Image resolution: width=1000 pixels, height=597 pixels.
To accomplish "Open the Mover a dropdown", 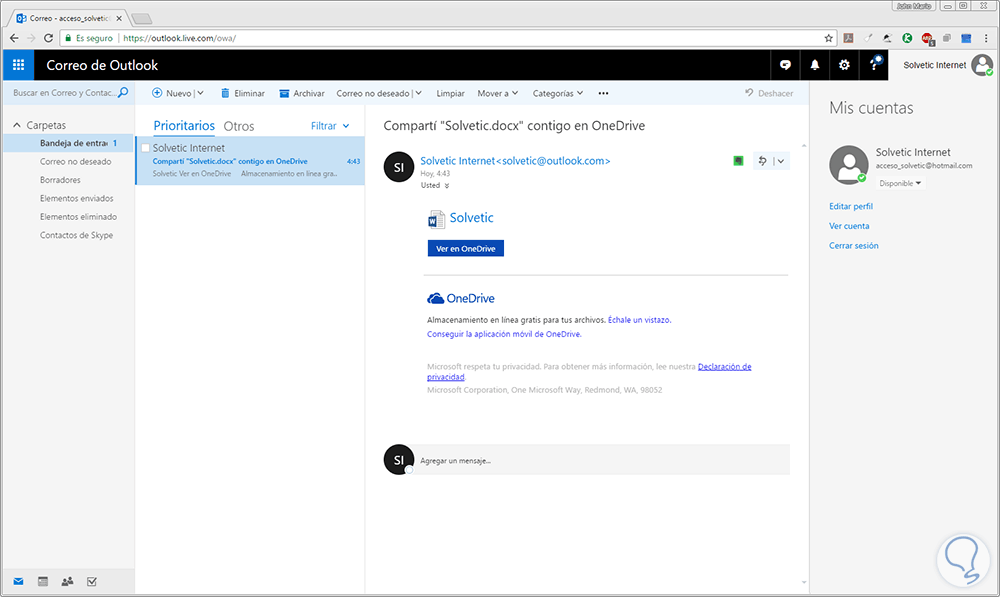I will coord(497,93).
